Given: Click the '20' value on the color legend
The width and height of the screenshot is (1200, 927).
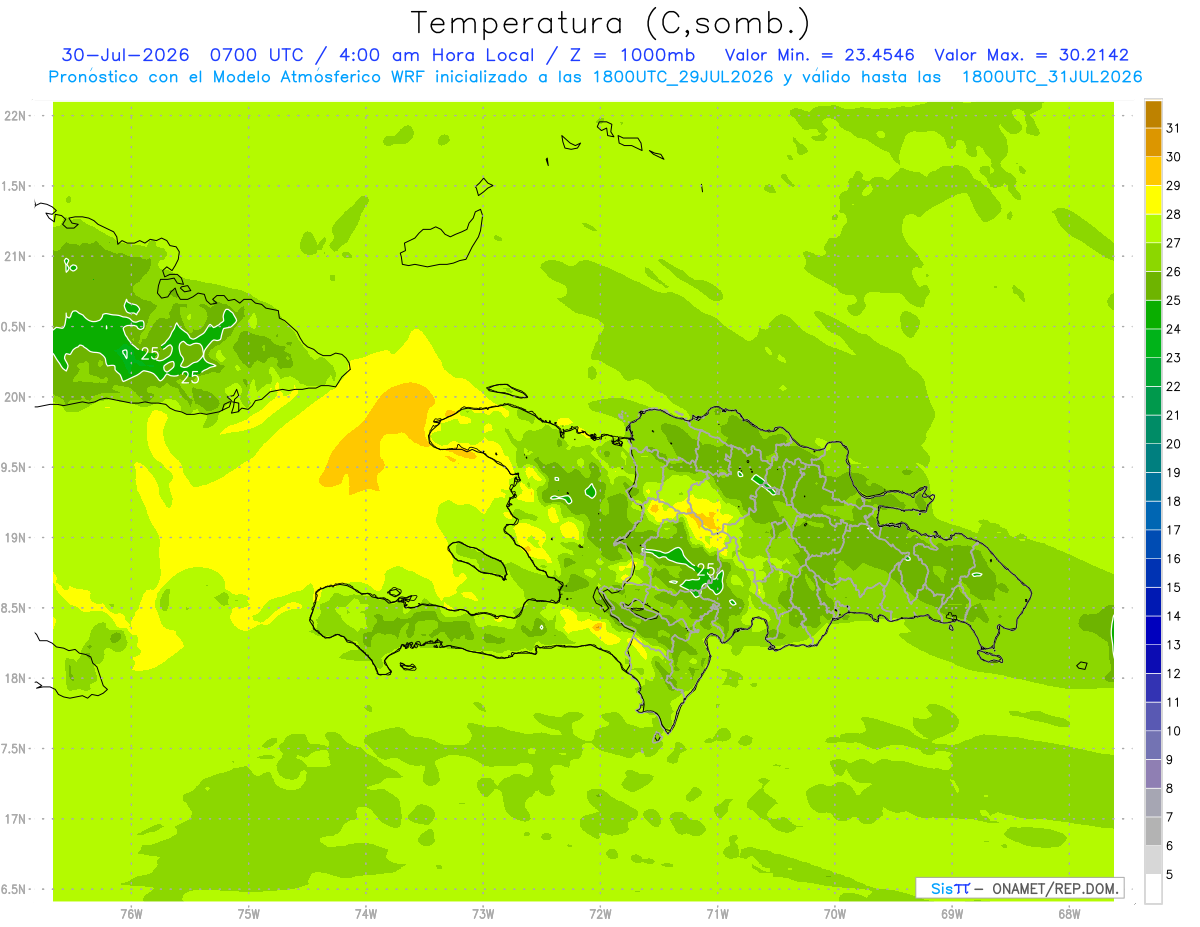Looking at the screenshot, I should 1174,443.
